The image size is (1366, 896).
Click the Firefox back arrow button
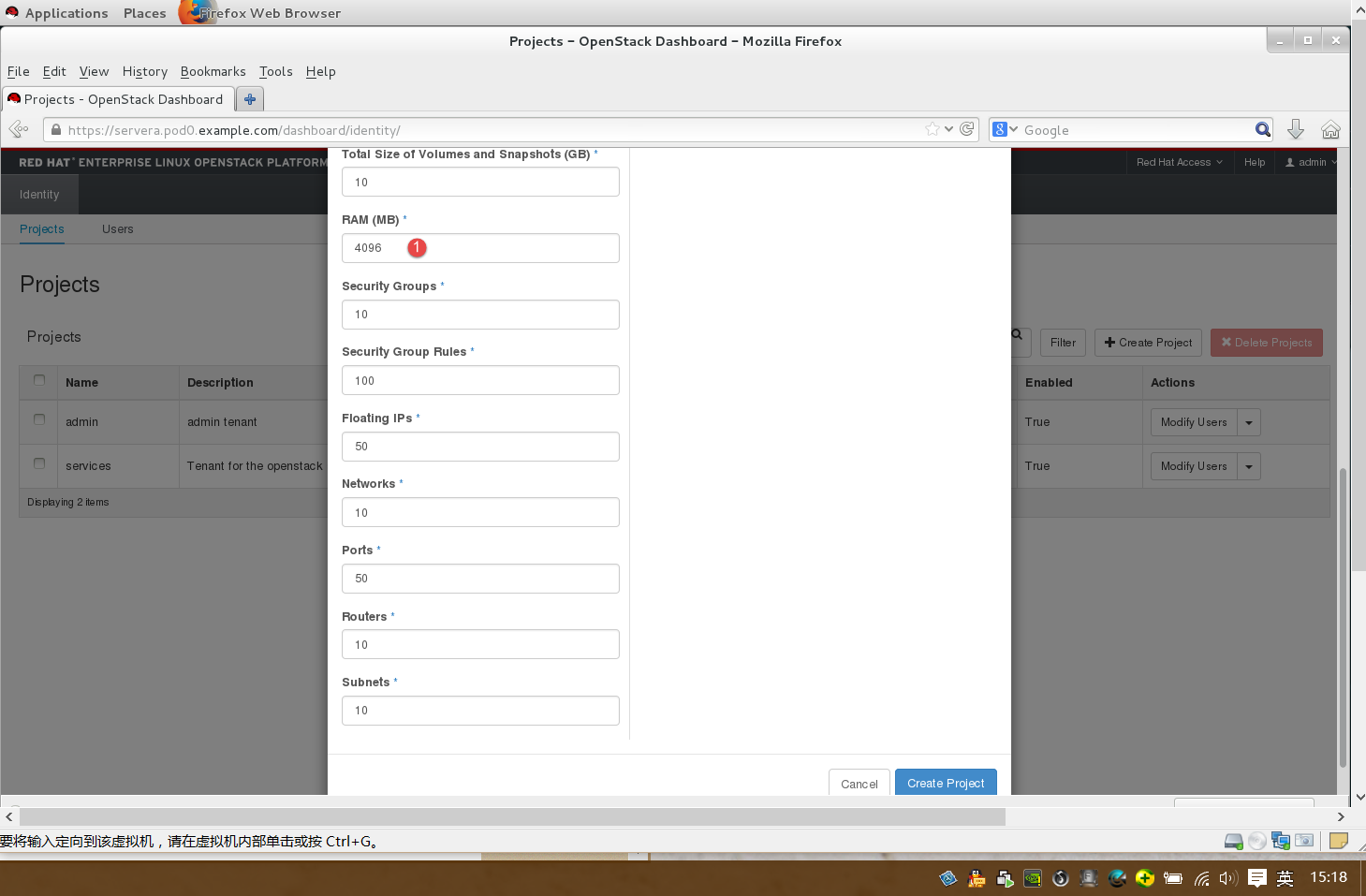(18, 129)
